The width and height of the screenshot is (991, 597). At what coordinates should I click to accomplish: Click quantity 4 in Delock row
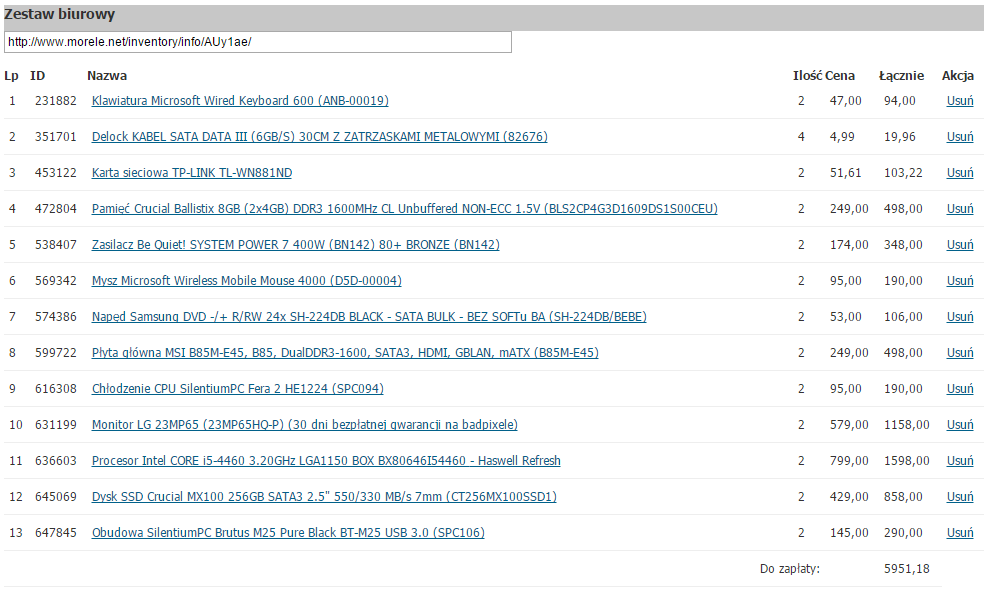click(801, 136)
